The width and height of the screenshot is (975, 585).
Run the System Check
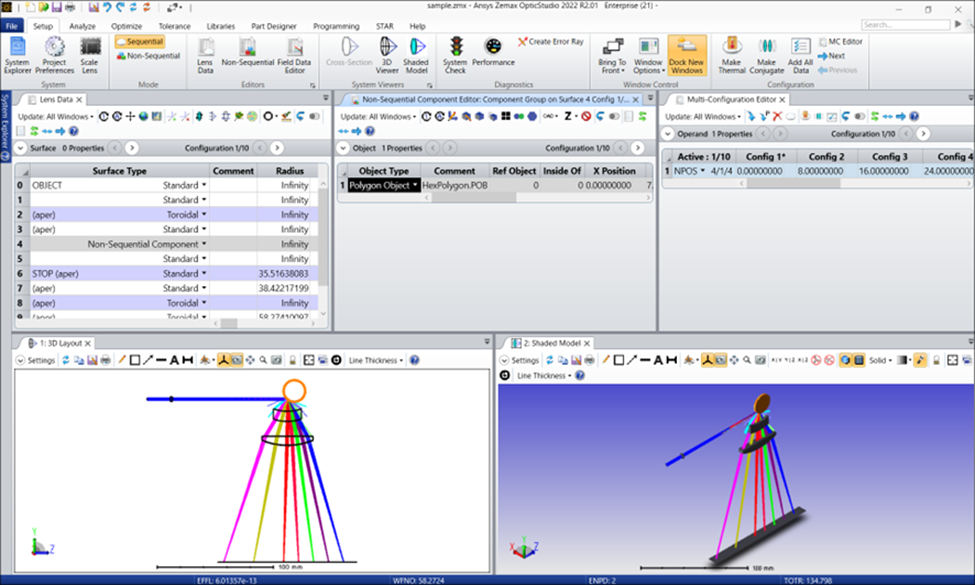[455, 54]
